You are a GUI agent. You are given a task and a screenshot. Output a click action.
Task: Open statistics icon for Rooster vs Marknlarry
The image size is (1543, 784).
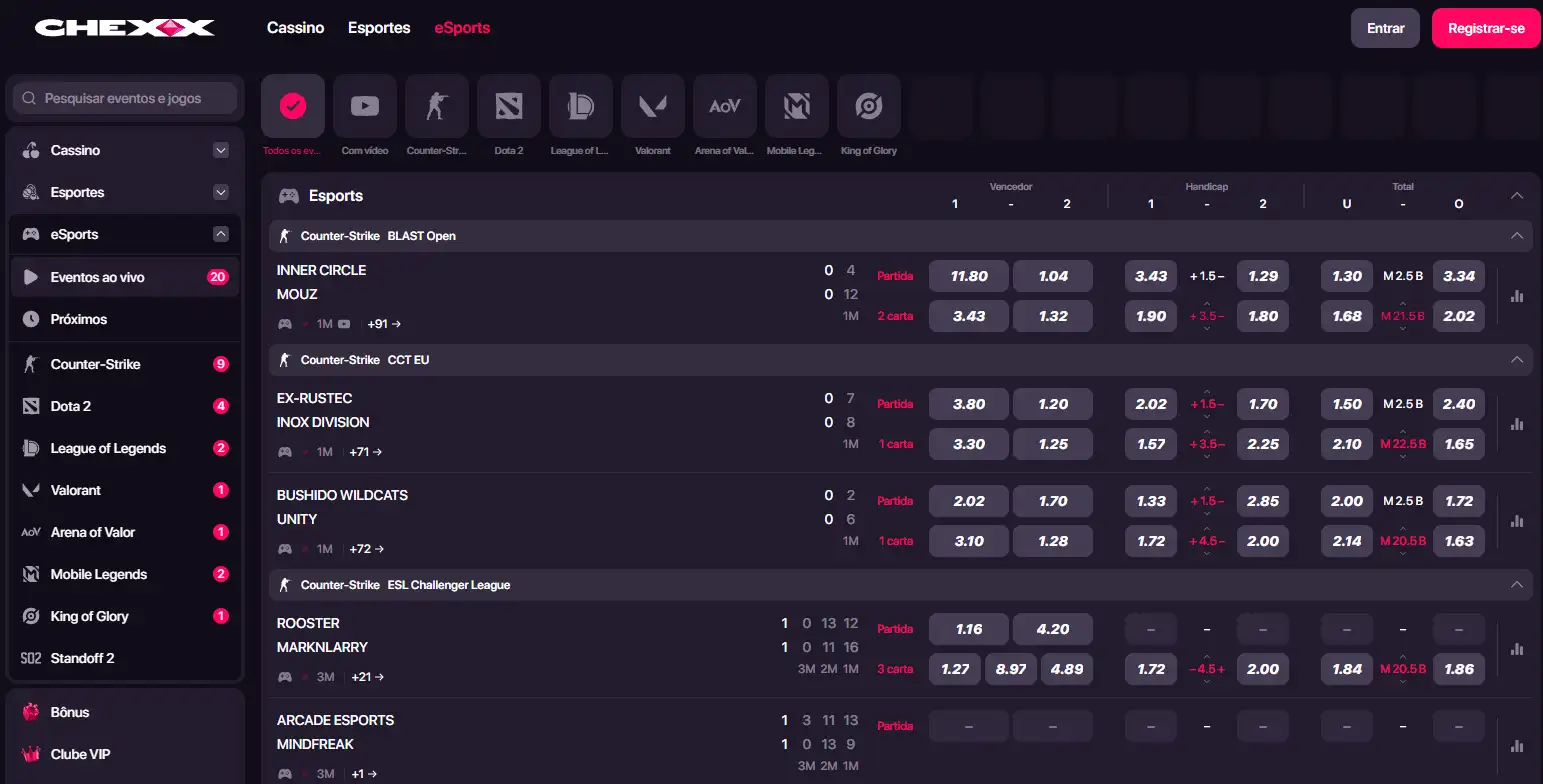[1517, 649]
